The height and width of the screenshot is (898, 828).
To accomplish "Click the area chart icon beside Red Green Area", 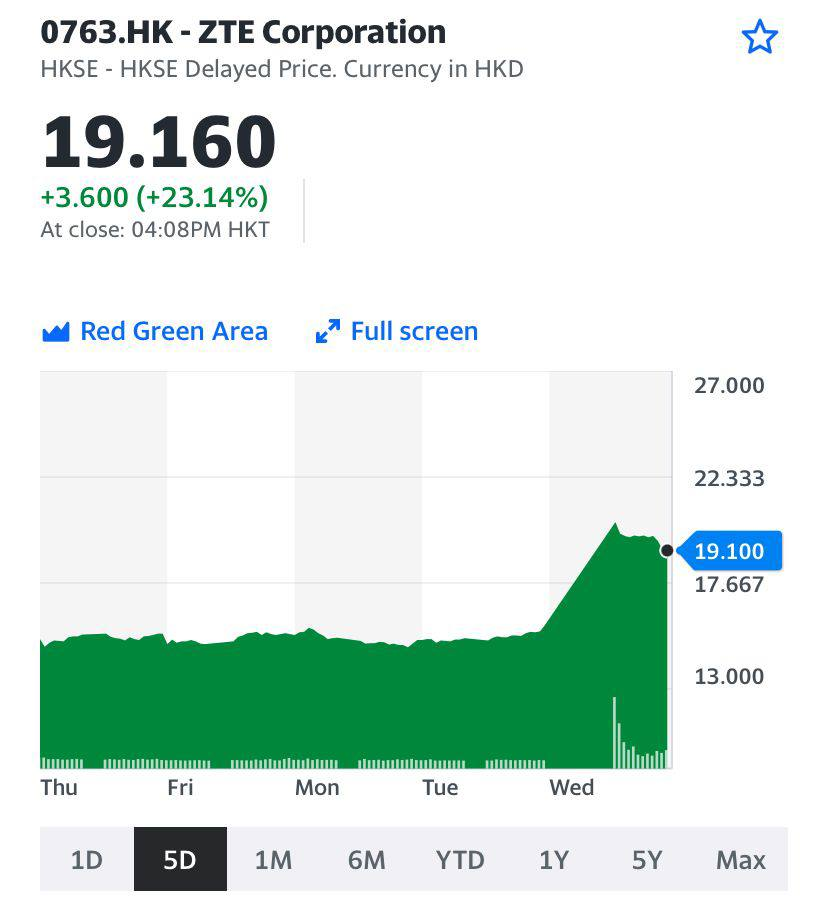I will point(55,332).
